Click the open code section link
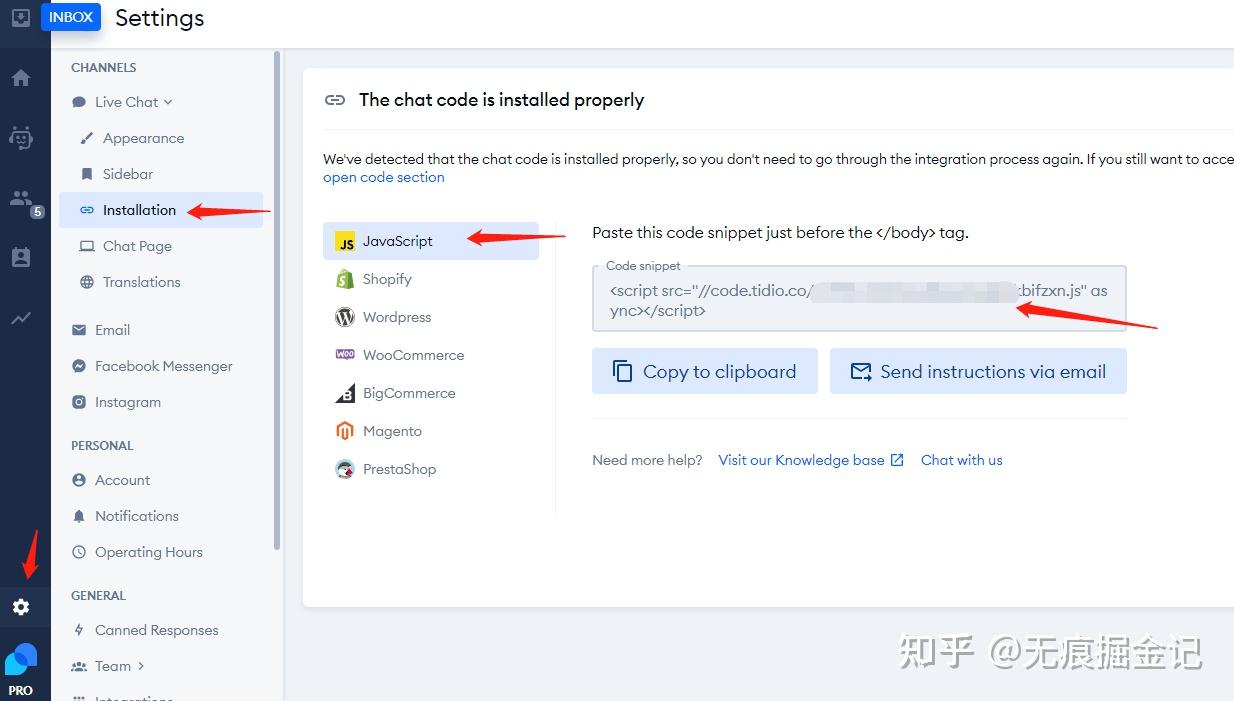The image size is (1234, 701). tap(384, 177)
